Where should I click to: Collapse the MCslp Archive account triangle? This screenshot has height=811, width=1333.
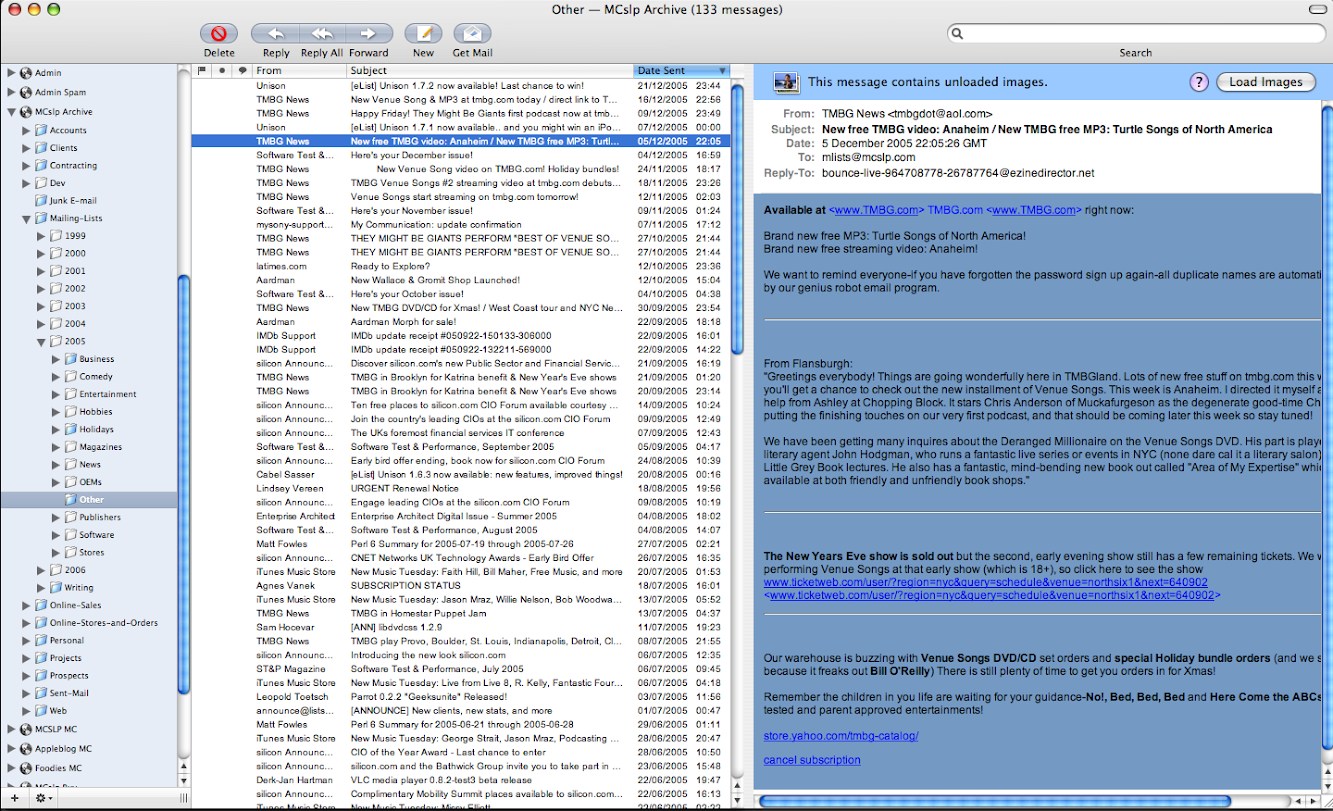pyautogui.click(x=11, y=112)
